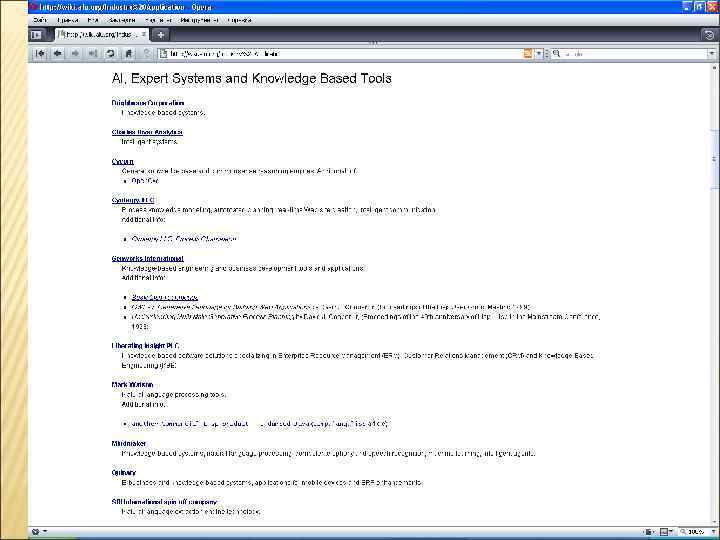This screenshot has height=540, width=720.
Task: Open the Вид menu
Action: [x=93, y=20]
